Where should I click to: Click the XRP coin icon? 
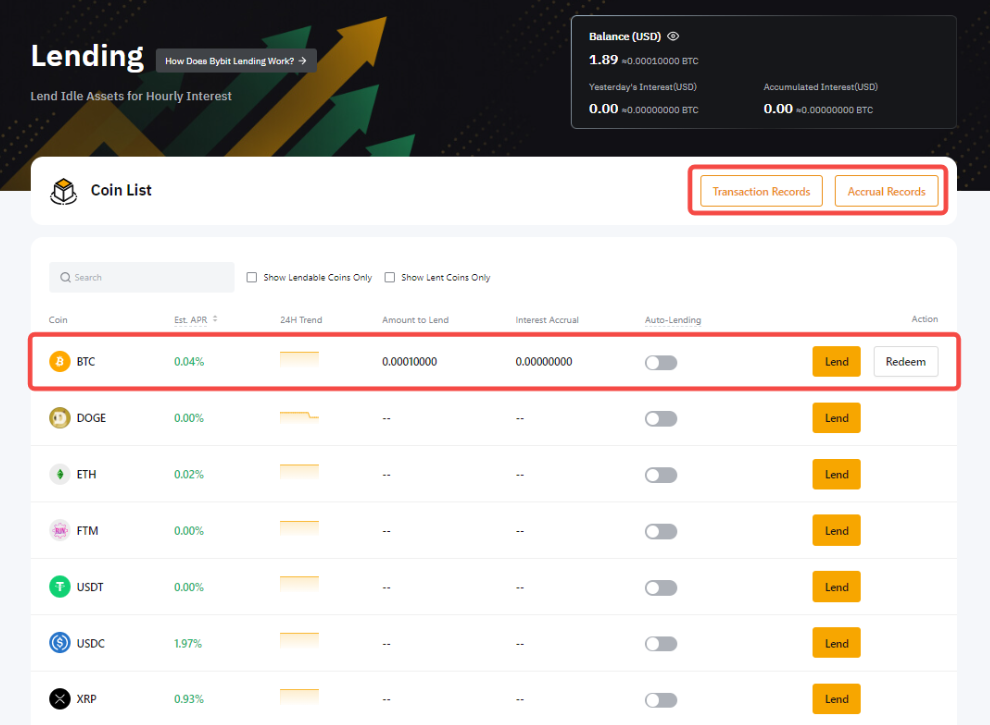point(60,699)
